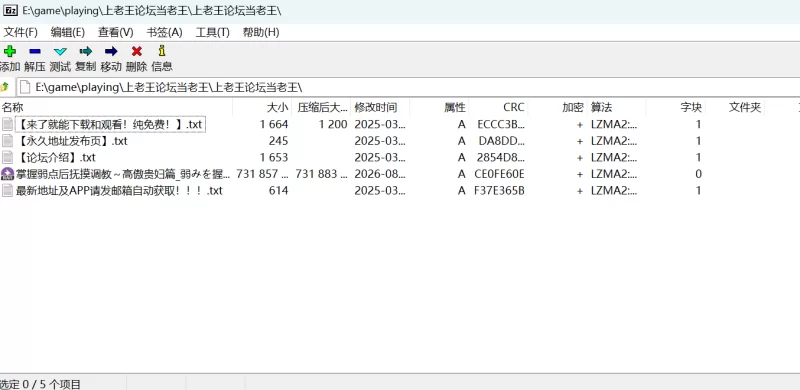Click file icon of 【来了就能下载和观看】.txt
Image resolution: width=800 pixels, height=390 pixels.
(7, 124)
